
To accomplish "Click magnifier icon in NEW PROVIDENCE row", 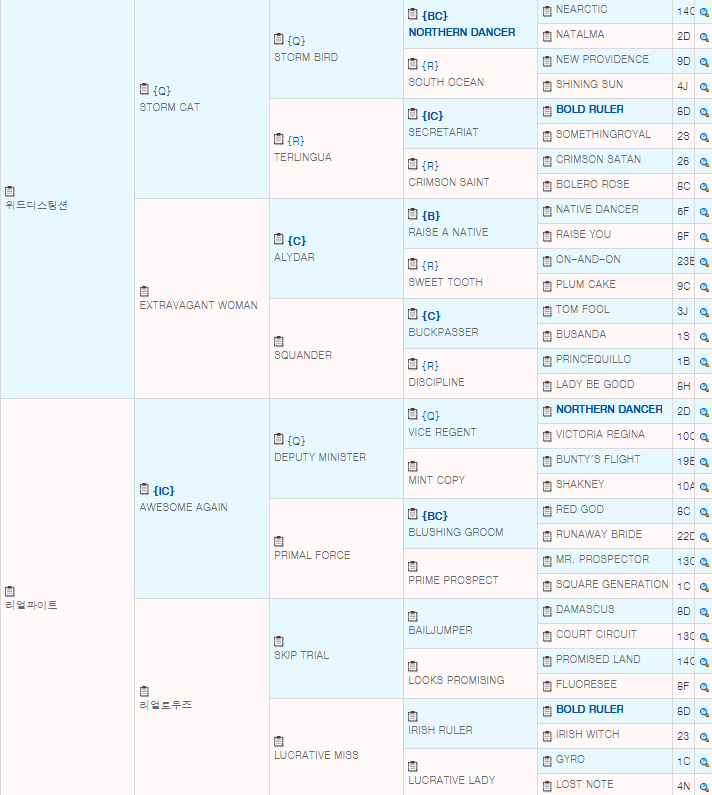I will click(x=704, y=62).
